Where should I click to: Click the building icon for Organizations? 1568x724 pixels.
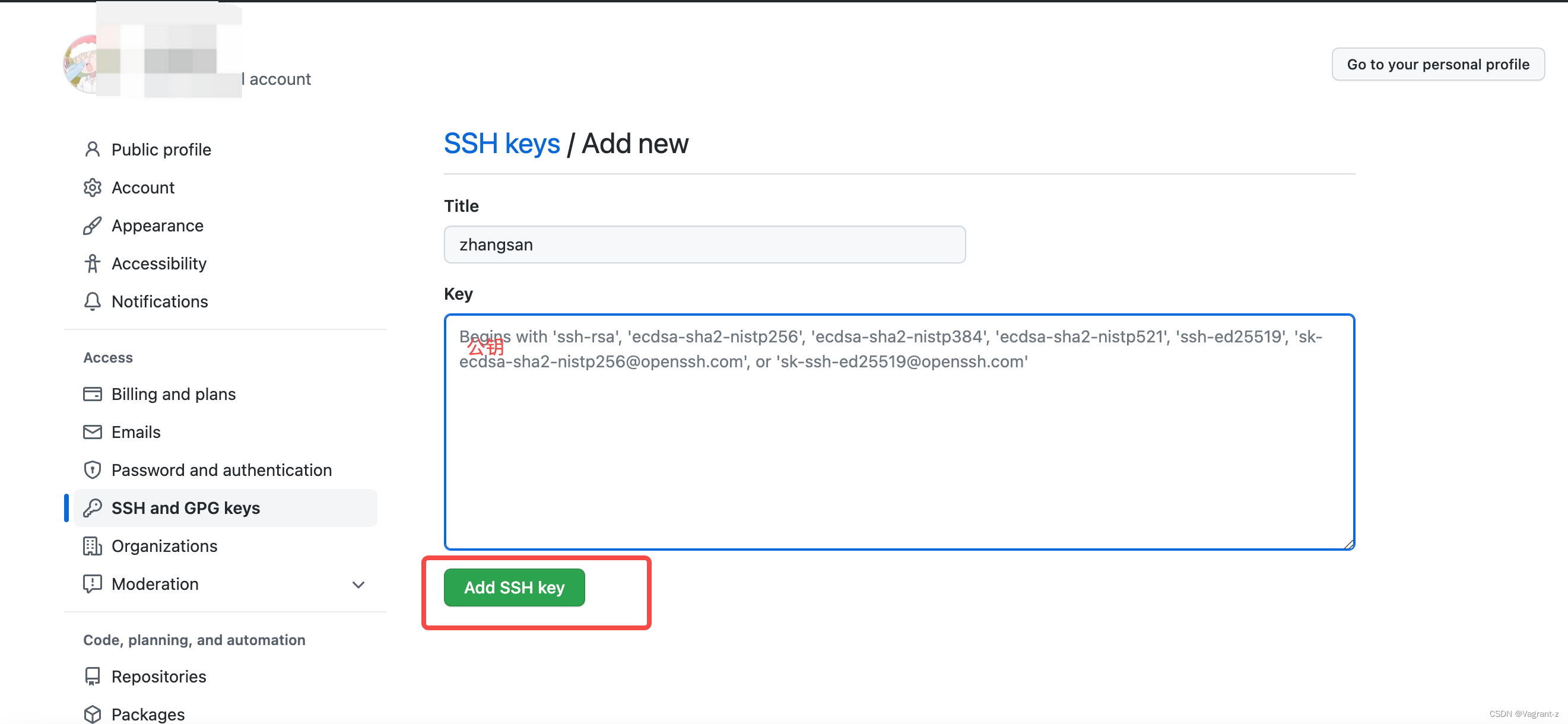tap(92, 546)
